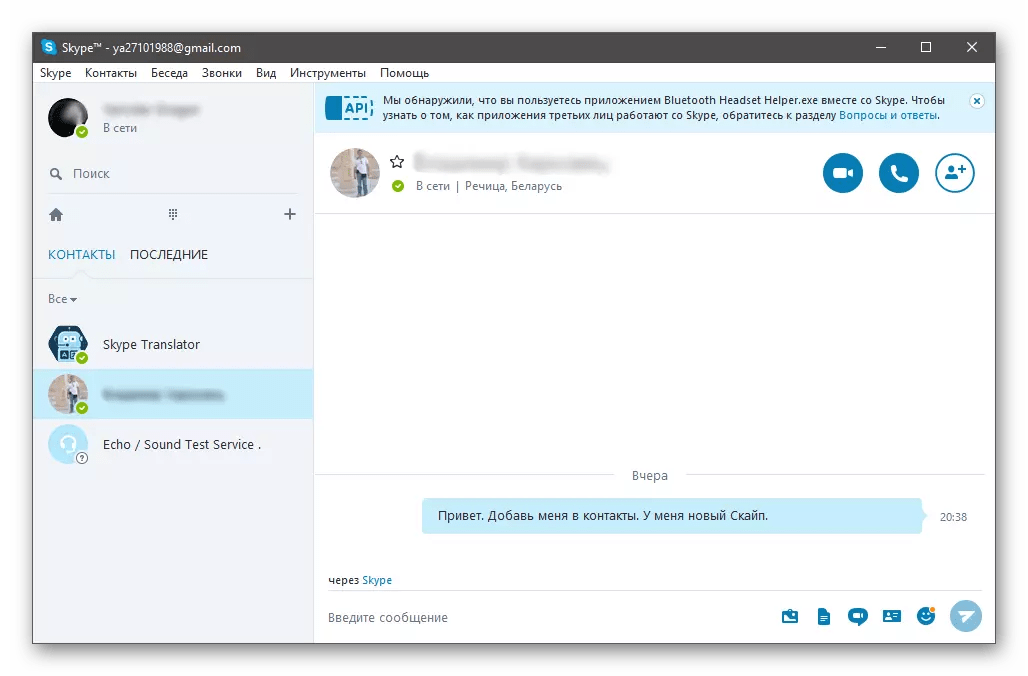Open your own profile avatar
This screenshot has height=676, width=1028.
click(68, 118)
